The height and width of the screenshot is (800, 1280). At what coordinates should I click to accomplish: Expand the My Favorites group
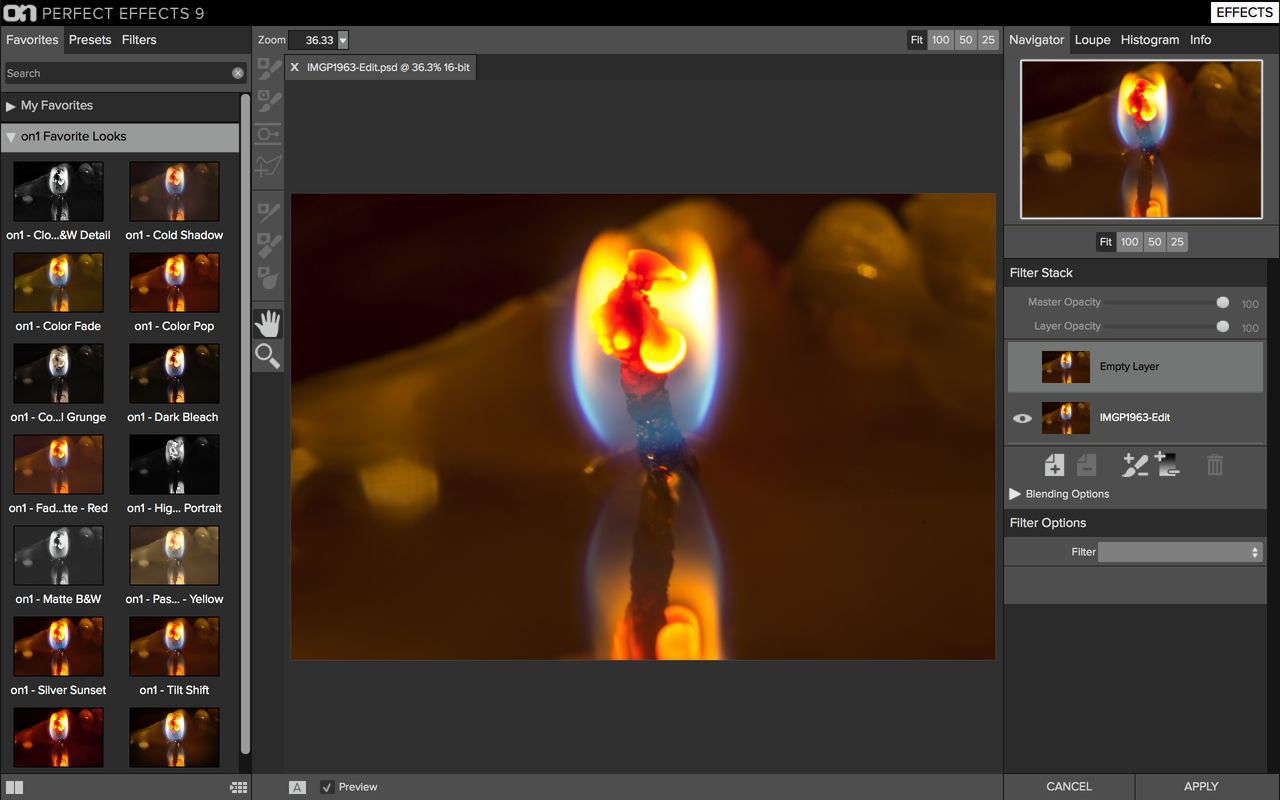(x=11, y=105)
